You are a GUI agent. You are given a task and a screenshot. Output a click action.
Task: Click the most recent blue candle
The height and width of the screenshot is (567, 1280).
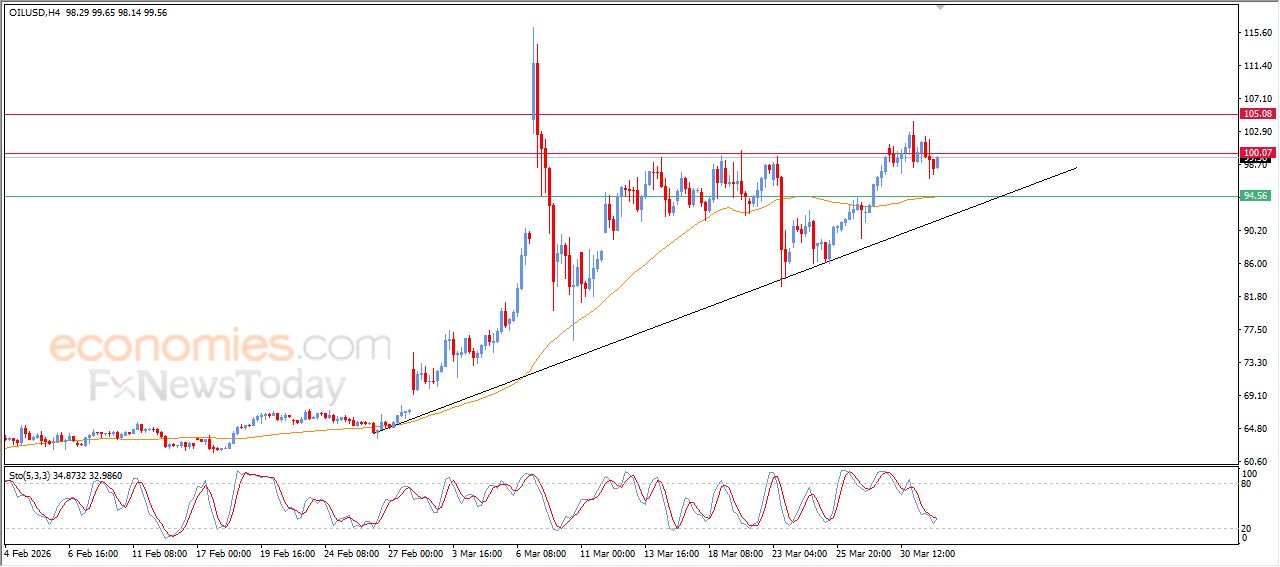pos(937,162)
